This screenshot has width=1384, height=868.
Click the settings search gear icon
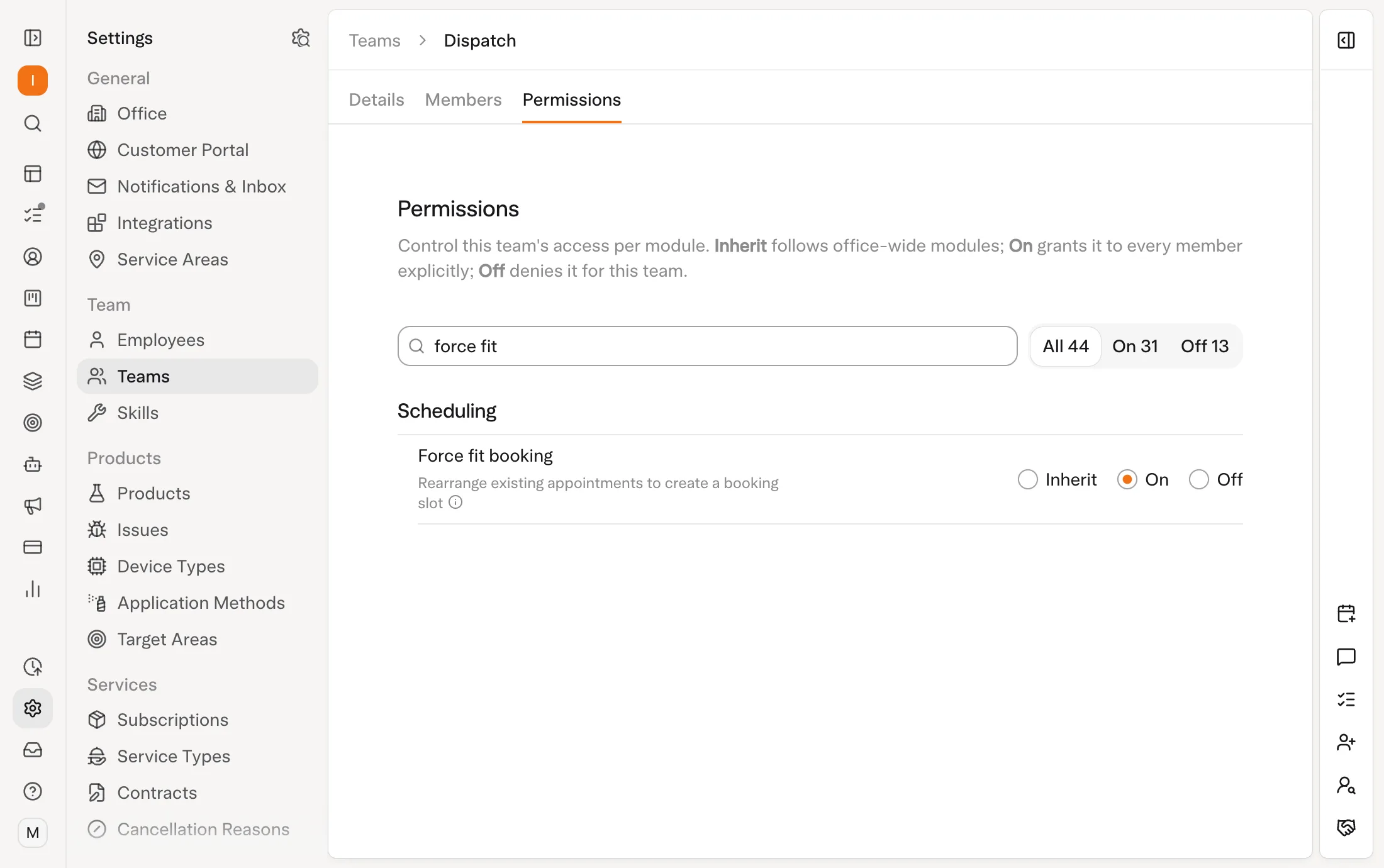coord(301,38)
